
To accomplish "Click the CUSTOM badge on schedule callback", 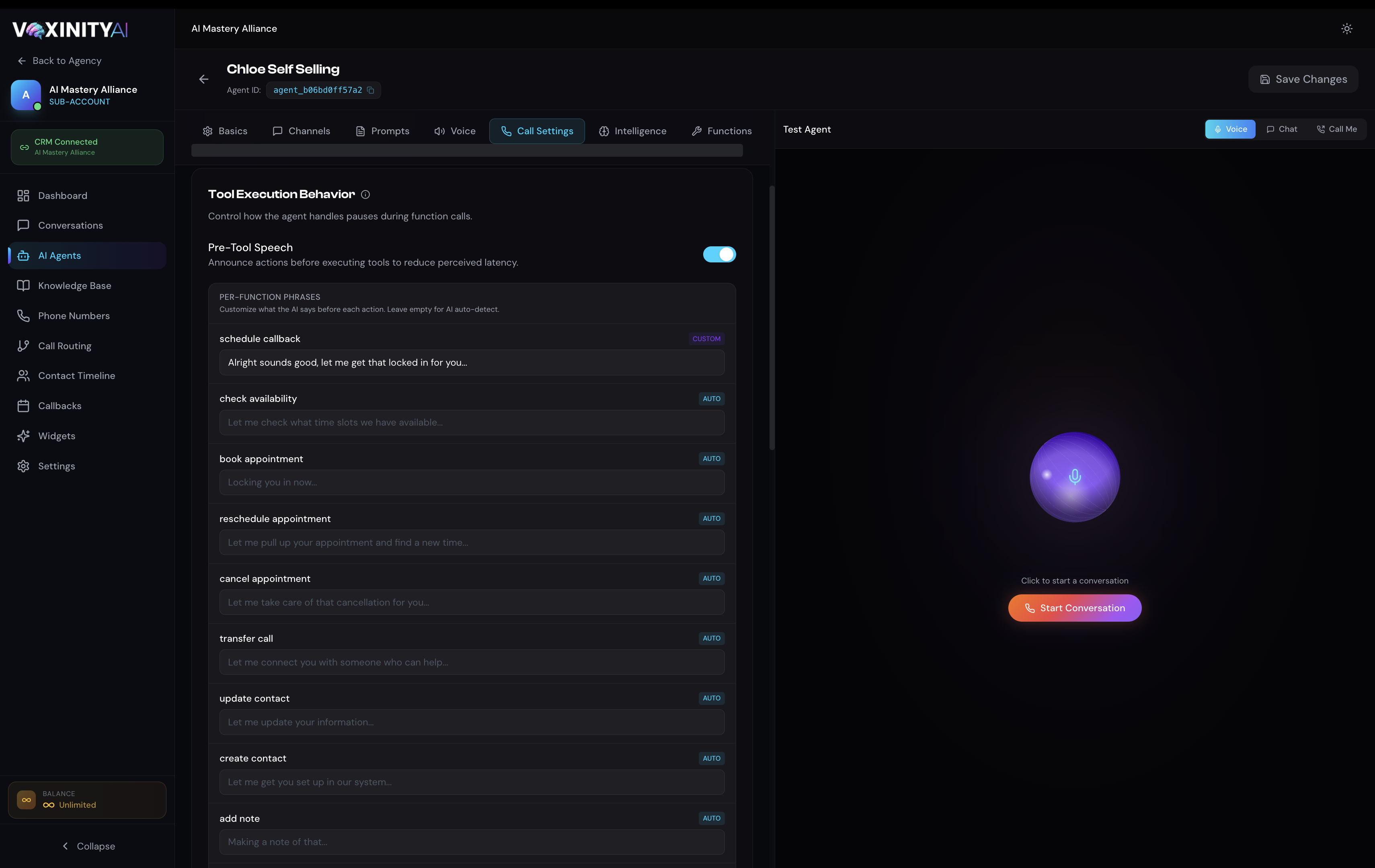I will (x=706, y=339).
